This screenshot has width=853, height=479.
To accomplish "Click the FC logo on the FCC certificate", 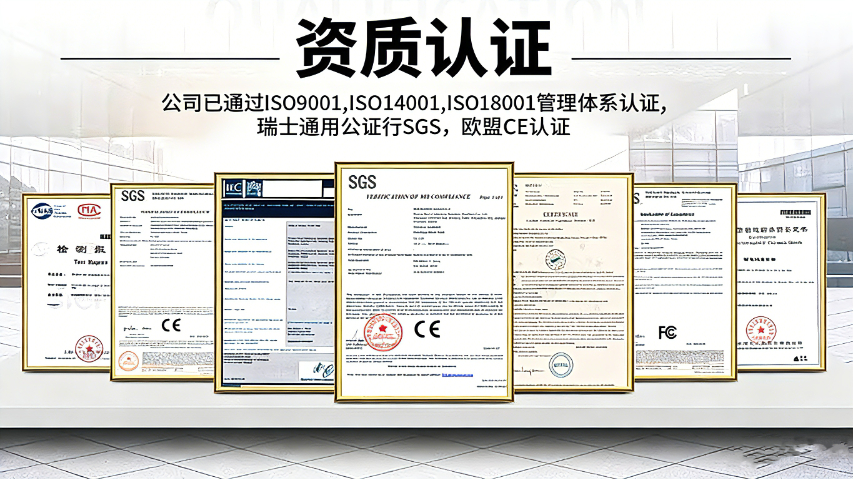I will point(667,332).
